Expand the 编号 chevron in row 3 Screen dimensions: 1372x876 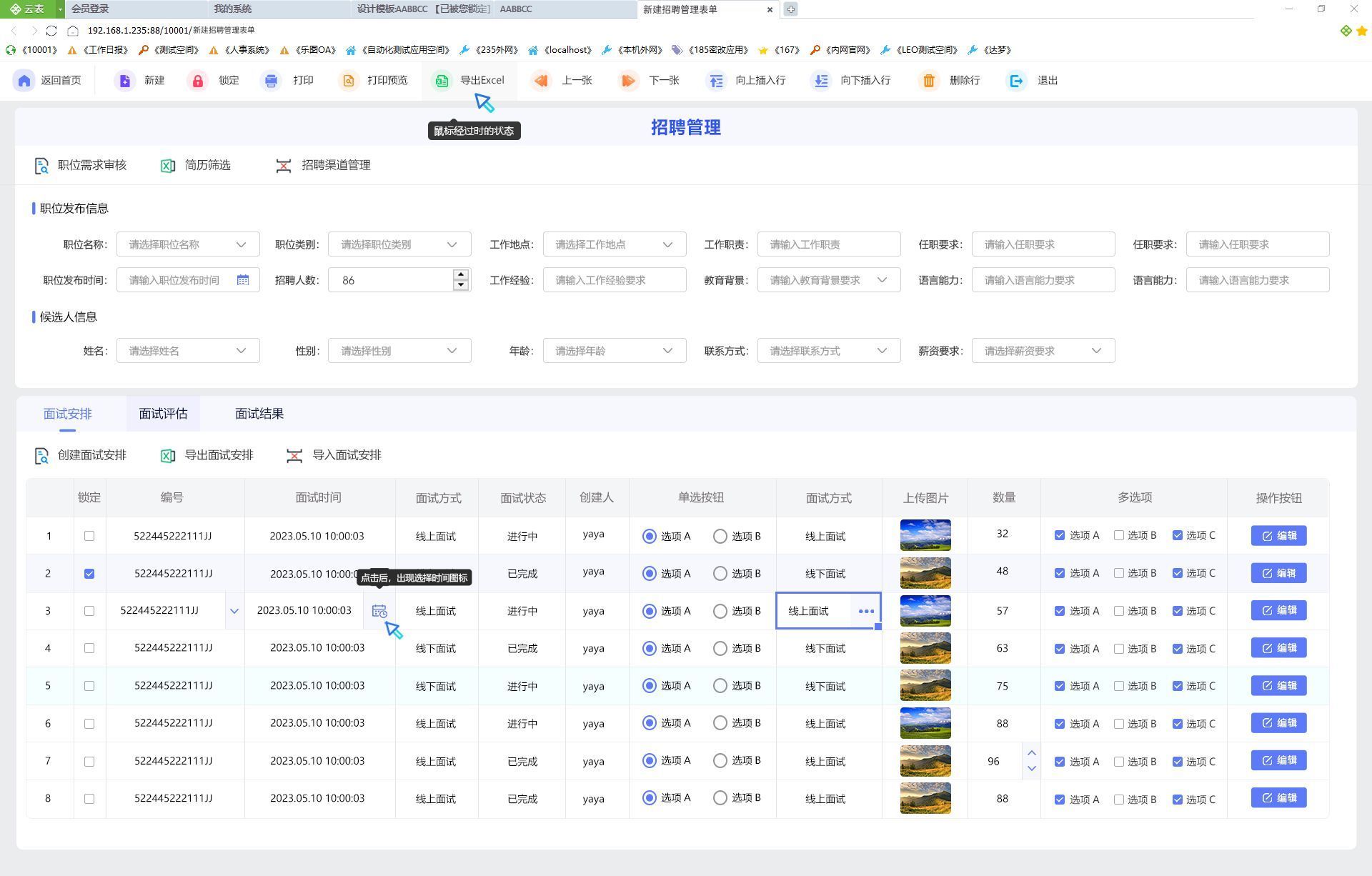pyautogui.click(x=234, y=611)
